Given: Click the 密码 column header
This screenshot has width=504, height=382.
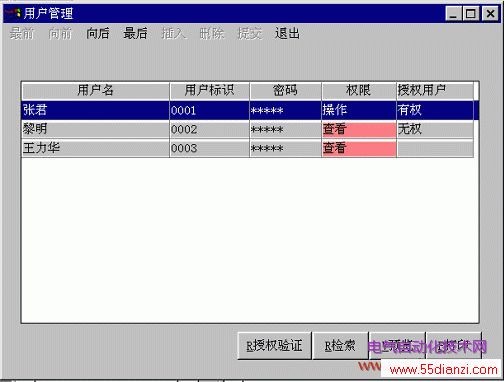Looking at the screenshot, I should 285,91.
